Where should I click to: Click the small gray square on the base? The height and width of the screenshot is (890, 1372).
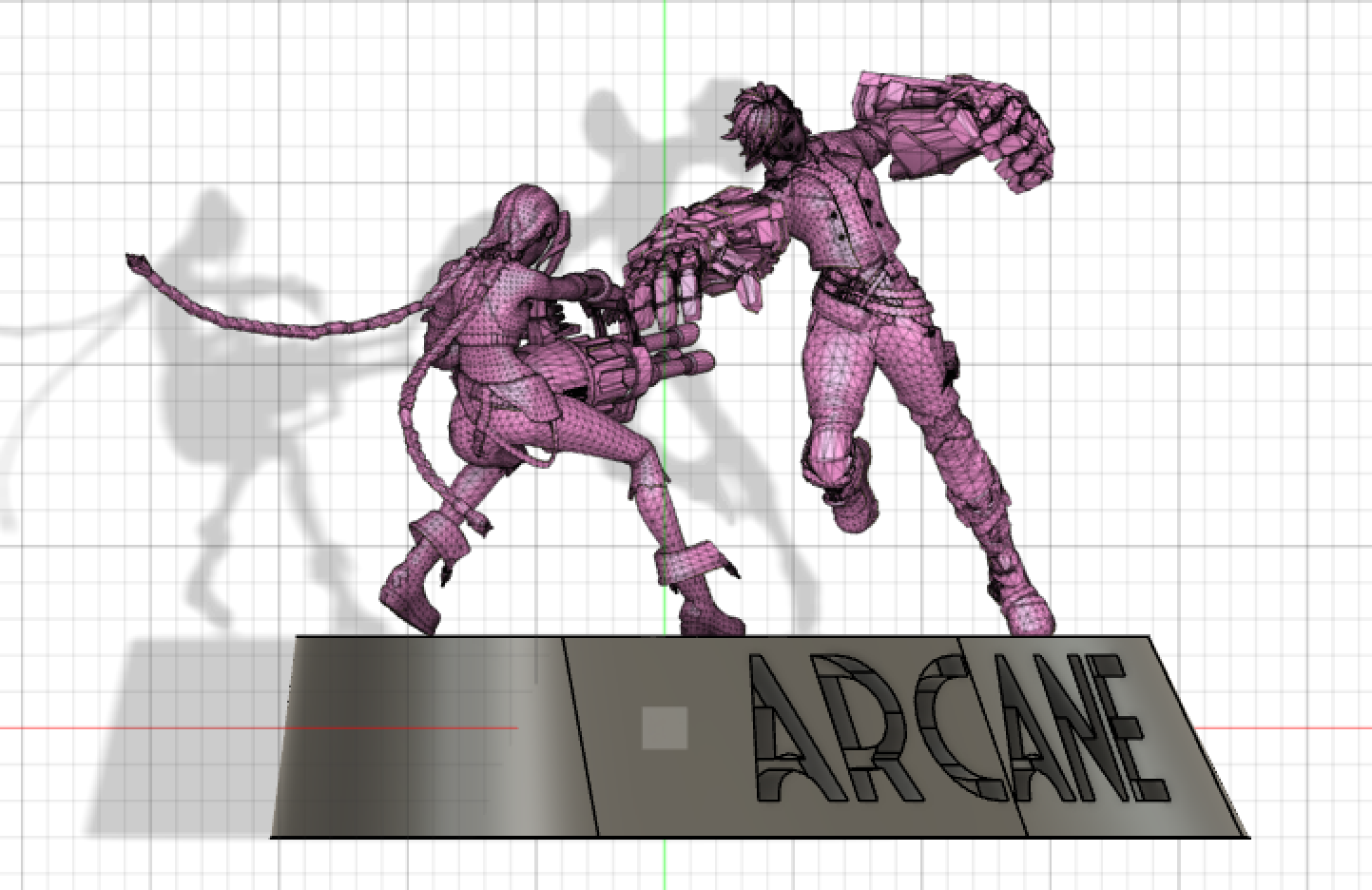pos(665,728)
